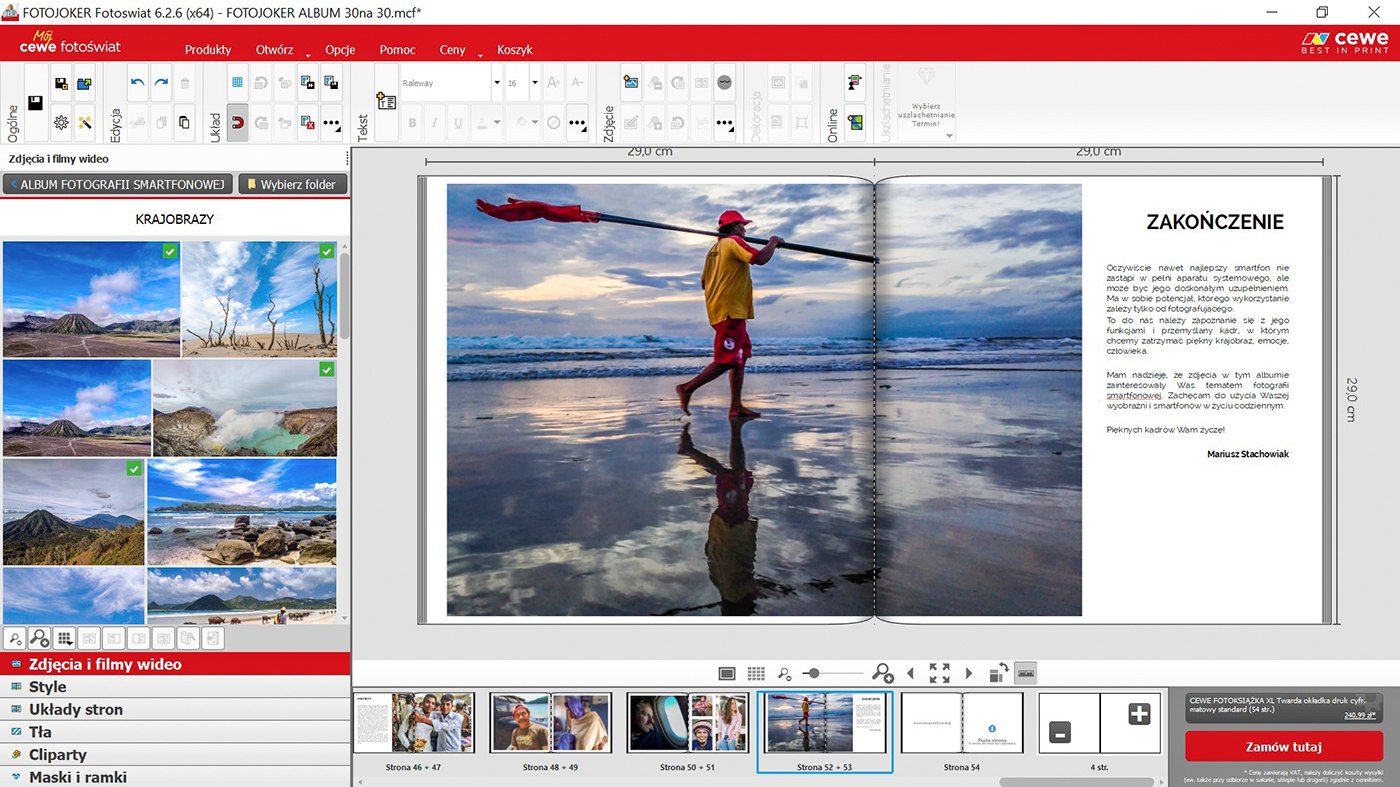The width and height of the screenshot is (1400, 787).
Task: Switch to multi-page grid overview icon
Action: coord(756,673)
